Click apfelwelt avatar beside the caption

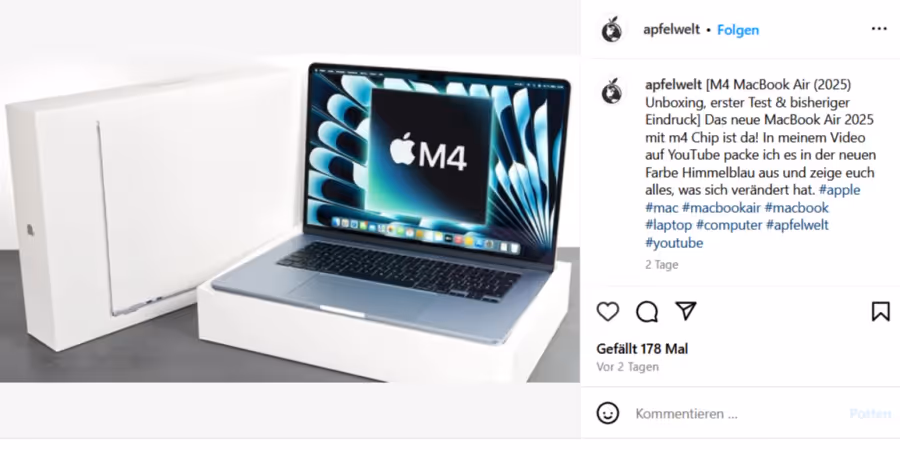(612, 91)
